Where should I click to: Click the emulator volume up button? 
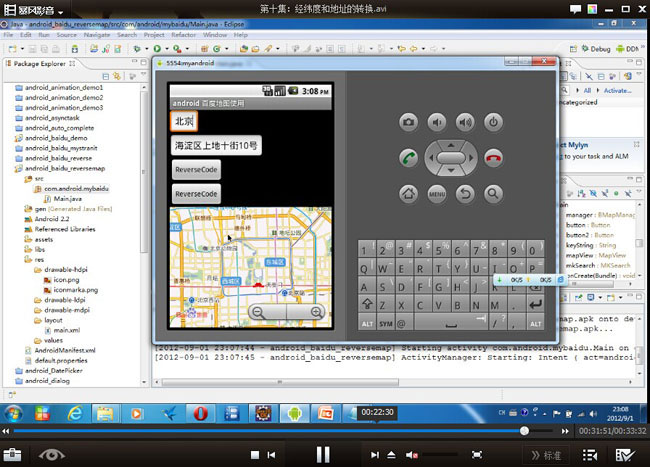(465, 122)
